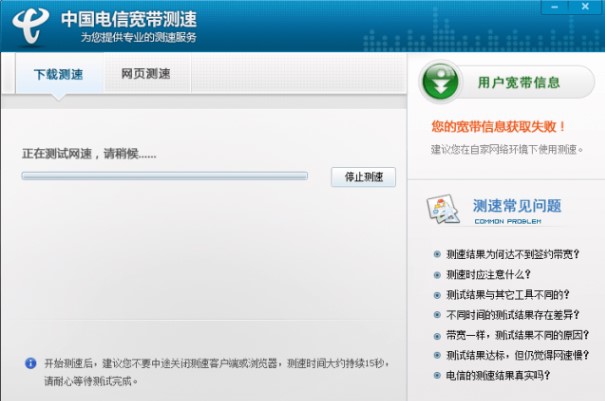Click the 停止测速 button
The image size is (605, 401).
click(363, 177)
